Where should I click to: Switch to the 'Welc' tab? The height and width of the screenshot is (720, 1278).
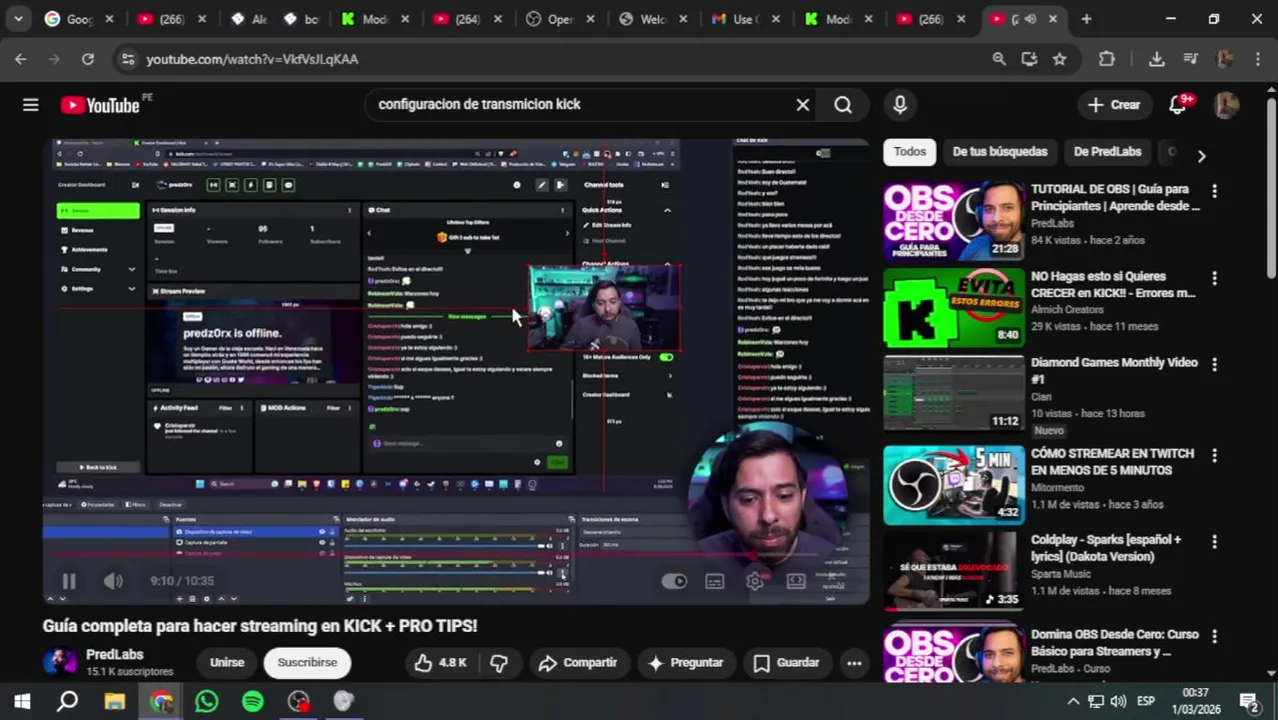coord(653,18)
